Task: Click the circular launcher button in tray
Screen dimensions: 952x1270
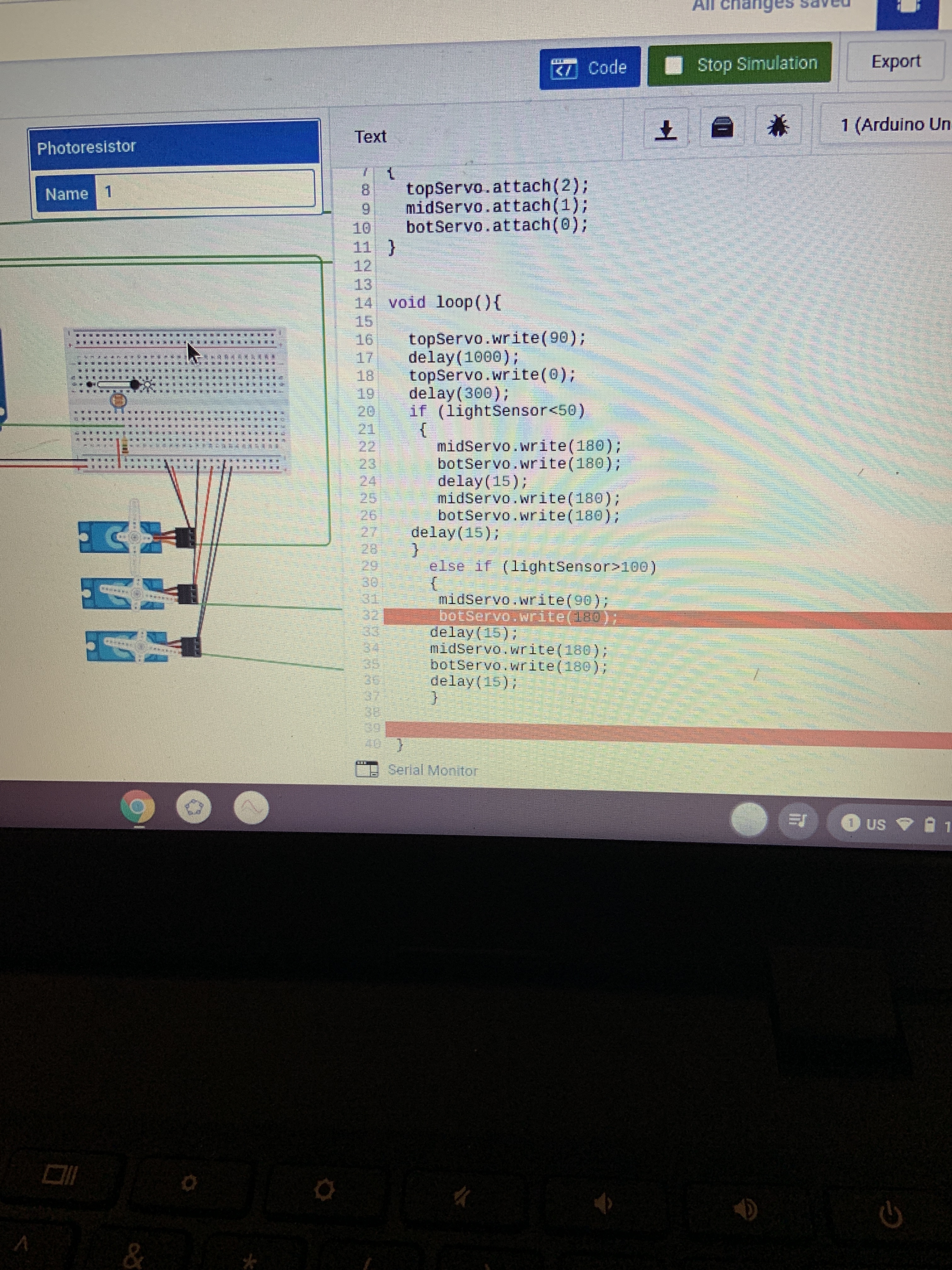Action: (748, 819)
